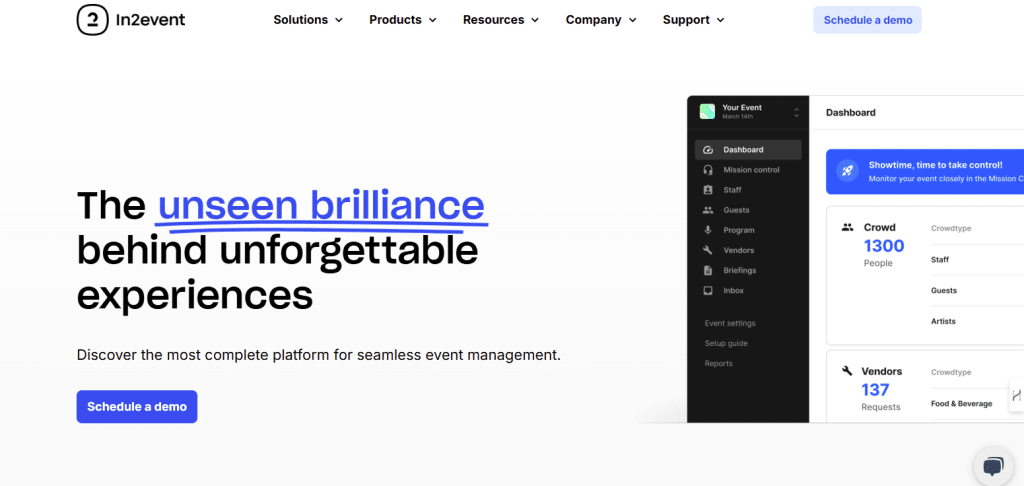Select the Program microphone icon

tap(707, 230)
